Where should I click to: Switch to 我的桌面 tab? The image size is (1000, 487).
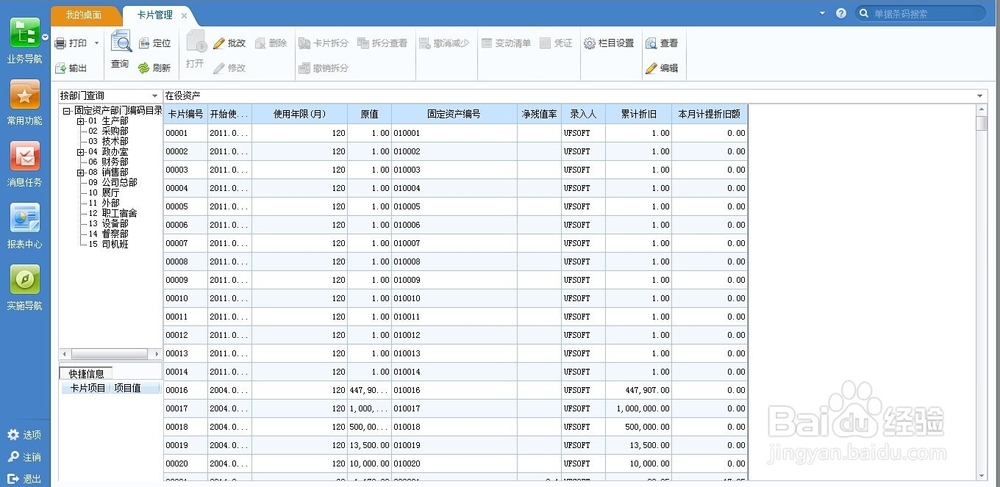coord(84,15)
